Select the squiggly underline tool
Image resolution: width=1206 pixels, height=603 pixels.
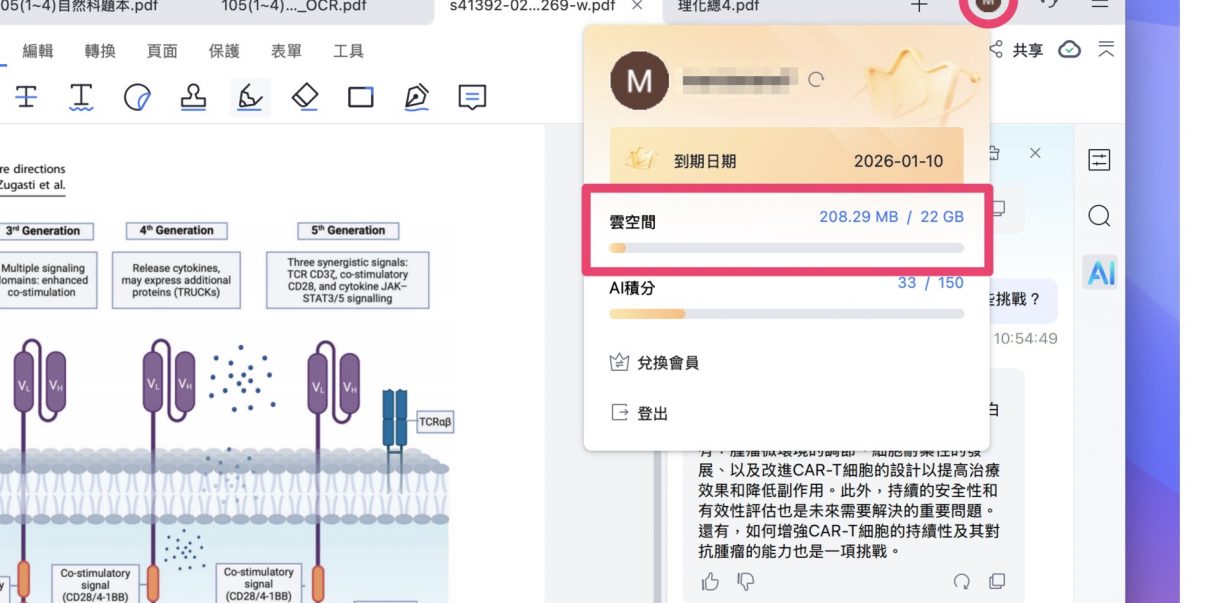coord(81,96)
